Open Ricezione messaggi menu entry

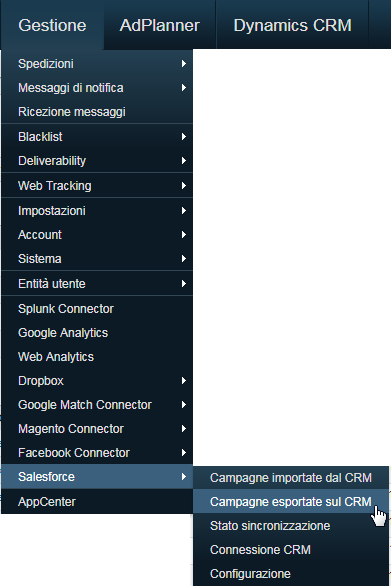tap(97, 112)
